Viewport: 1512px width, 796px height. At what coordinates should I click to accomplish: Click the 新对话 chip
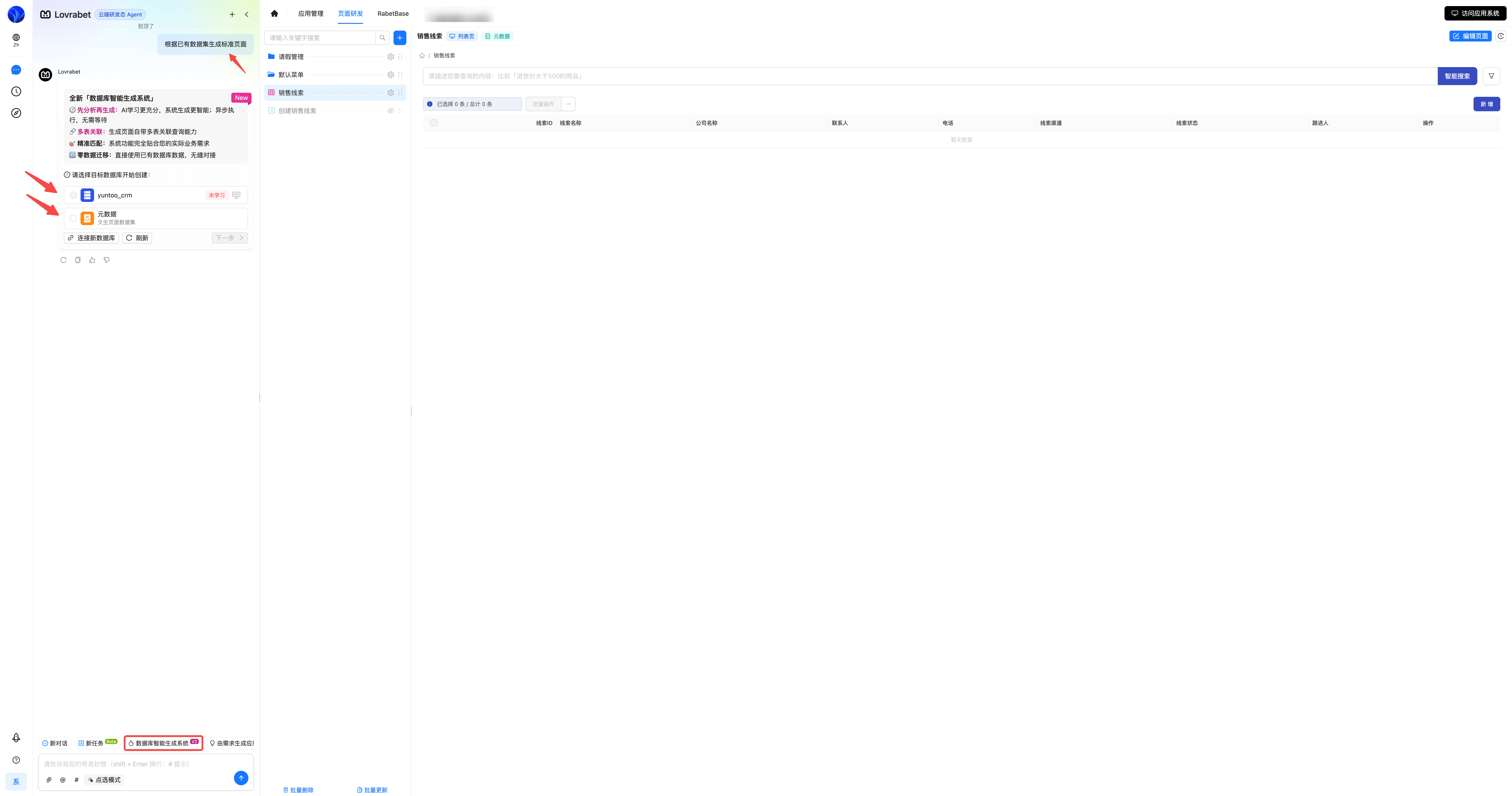click(x=55, y=743)
